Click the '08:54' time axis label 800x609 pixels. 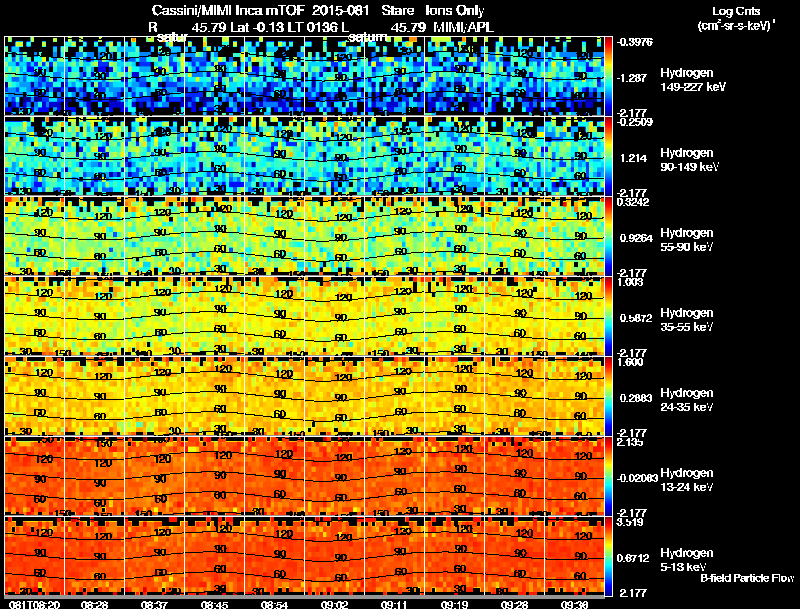[274, 604]
